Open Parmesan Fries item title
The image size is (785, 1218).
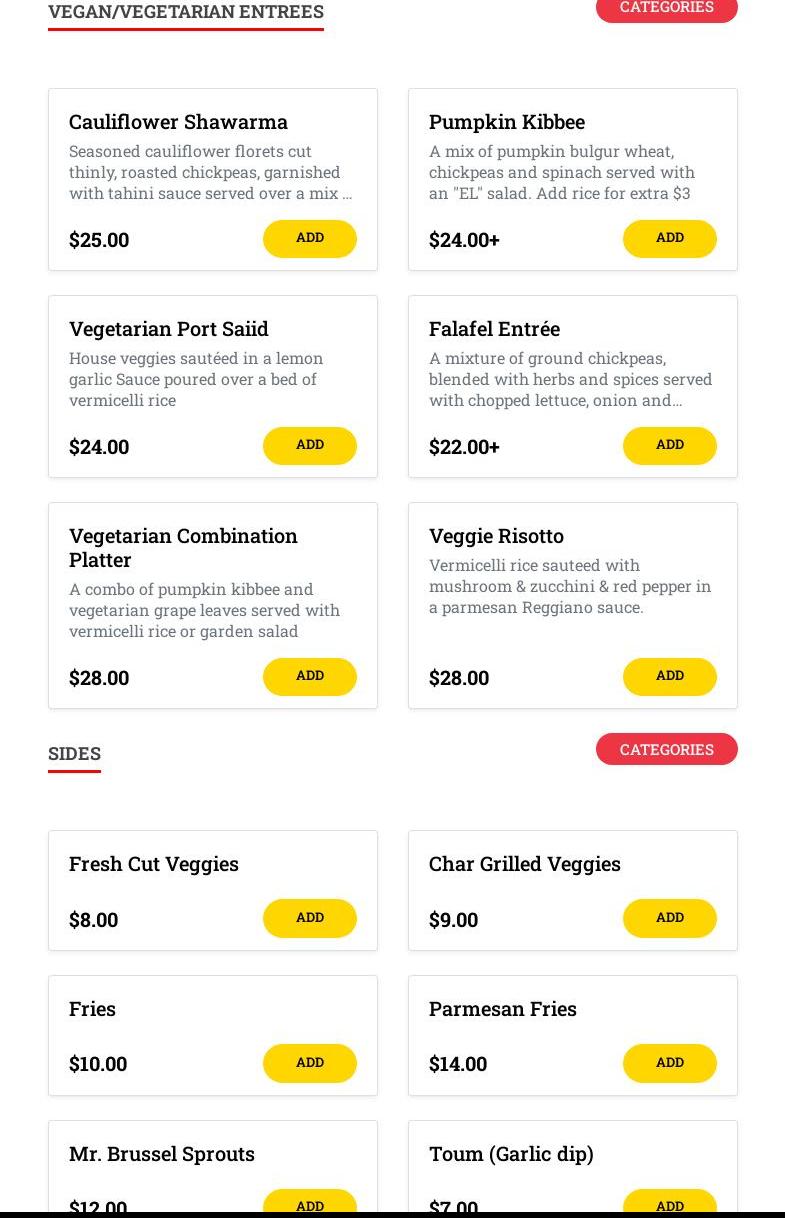(503, 1009)
